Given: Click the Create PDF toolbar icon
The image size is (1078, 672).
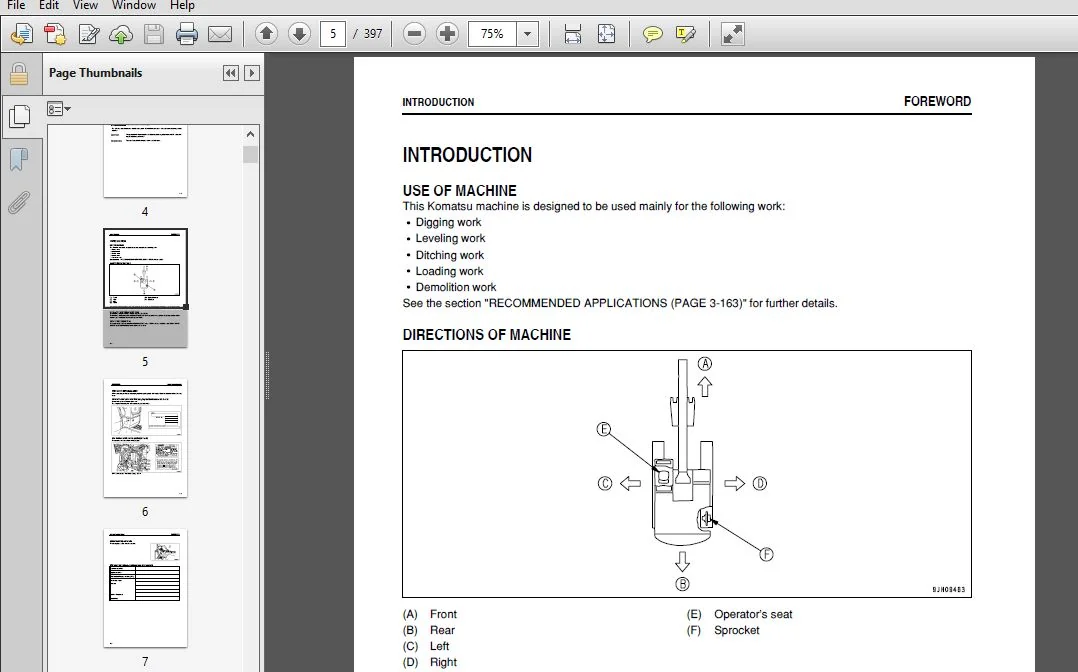Looking at the screenshot, I should pos(55,34).
